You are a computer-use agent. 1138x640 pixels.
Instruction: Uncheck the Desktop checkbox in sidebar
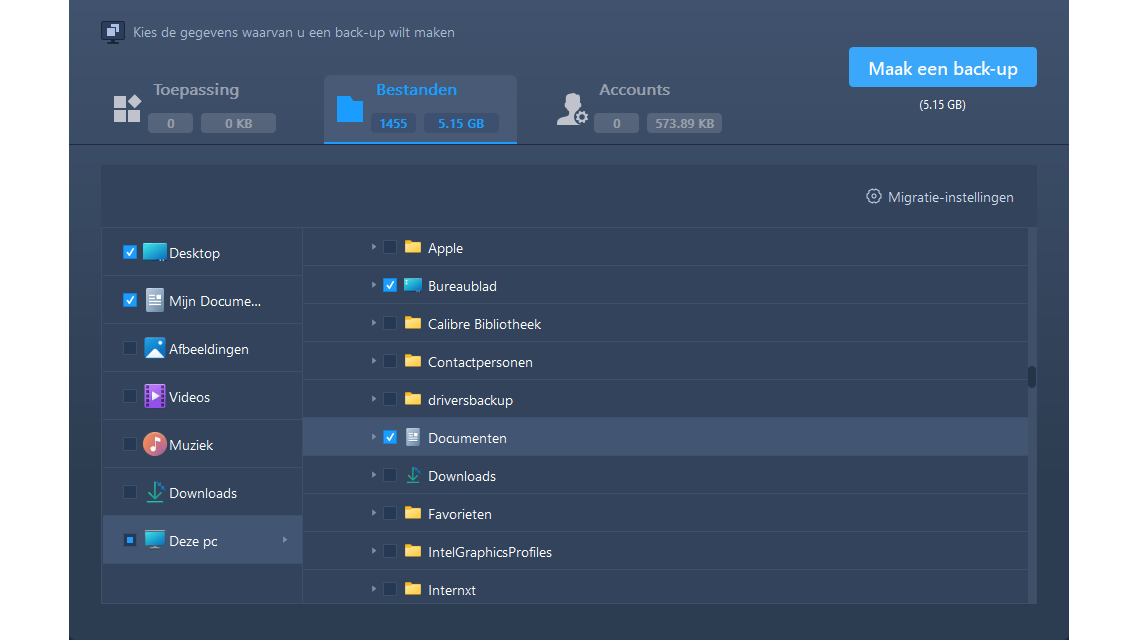click(x=130, y=253)
